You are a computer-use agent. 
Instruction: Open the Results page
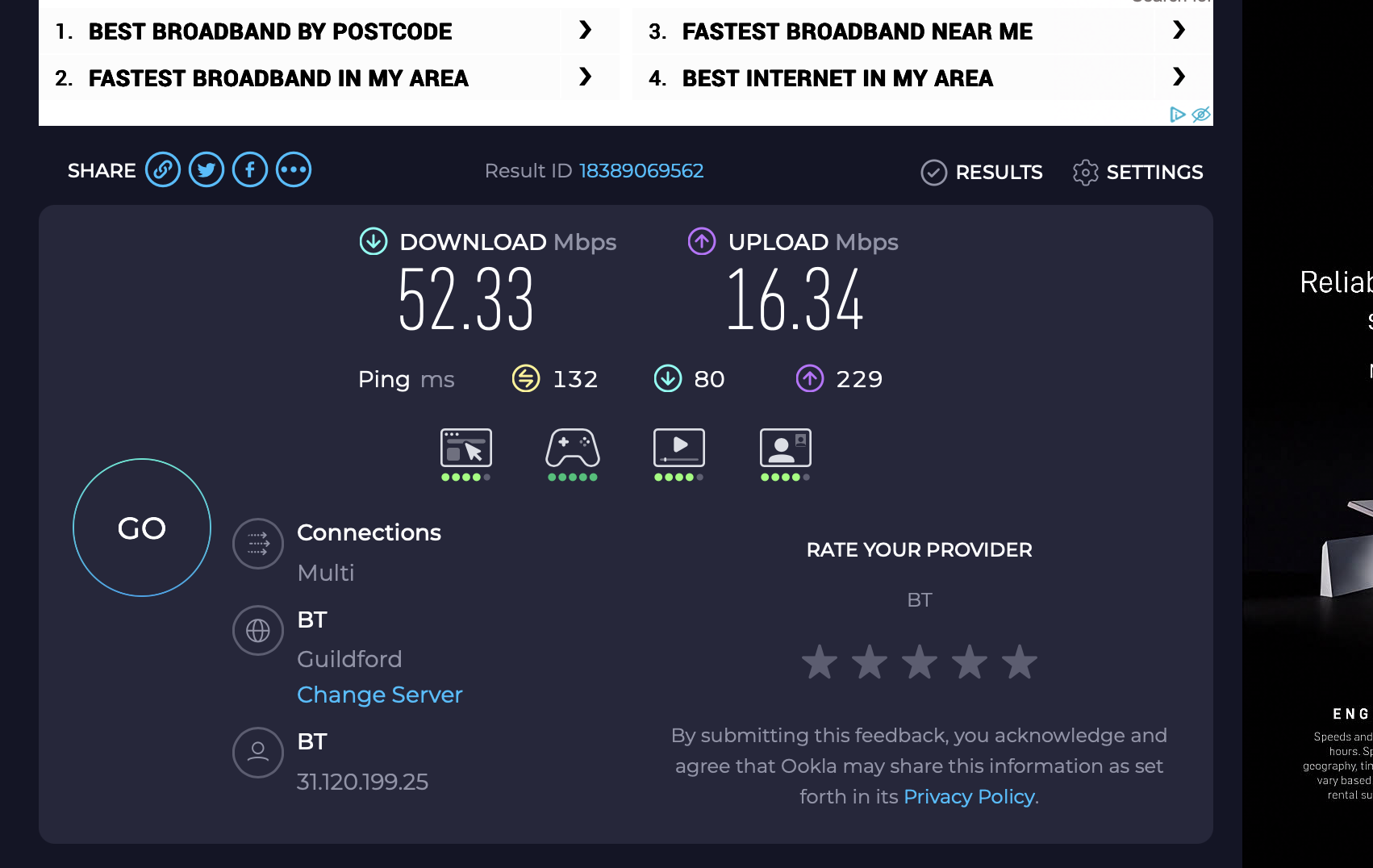[x=982, y=172]
